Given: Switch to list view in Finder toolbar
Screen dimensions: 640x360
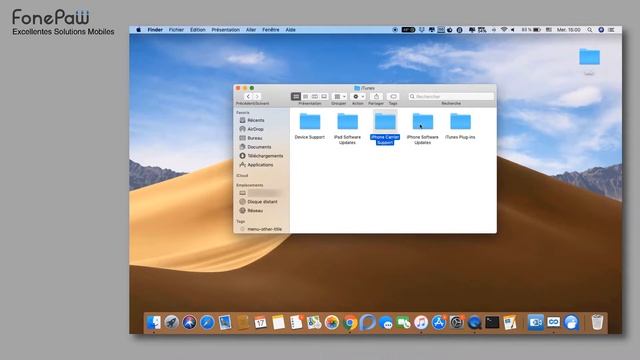Looking at the screenshot, I should point(305,97).
